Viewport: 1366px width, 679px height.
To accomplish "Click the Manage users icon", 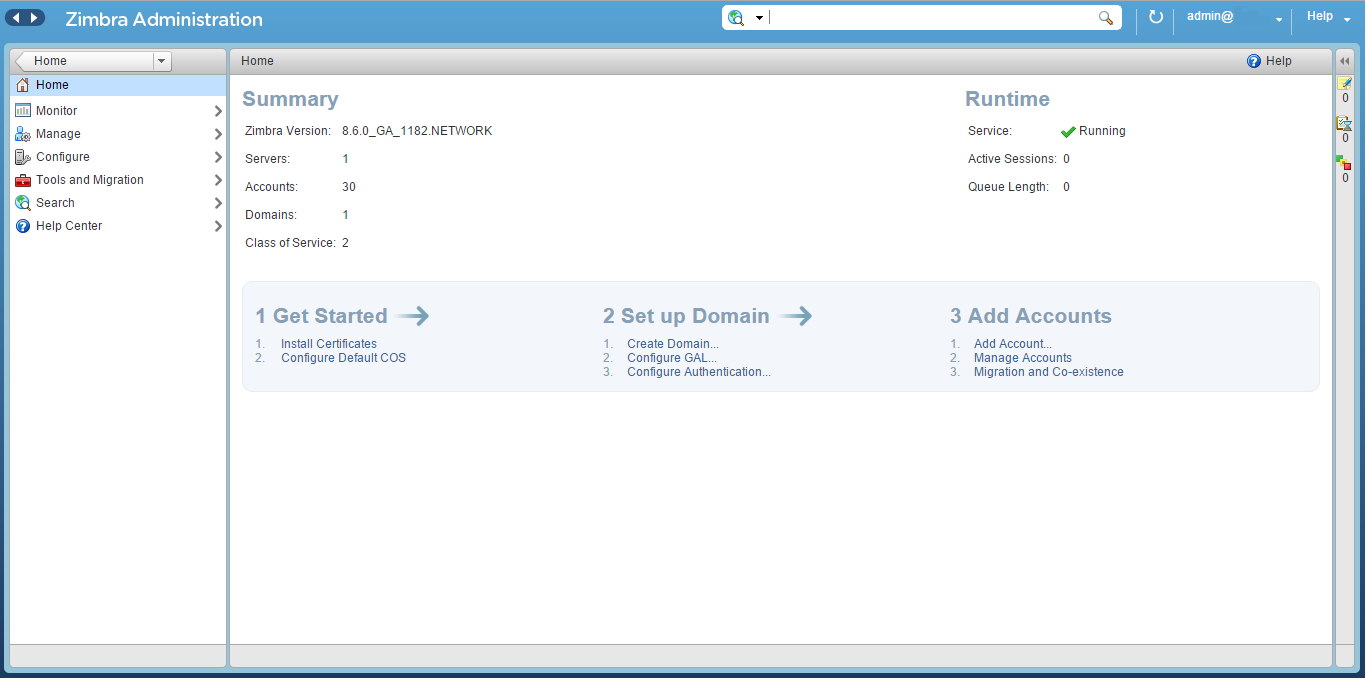I will 23,134.
